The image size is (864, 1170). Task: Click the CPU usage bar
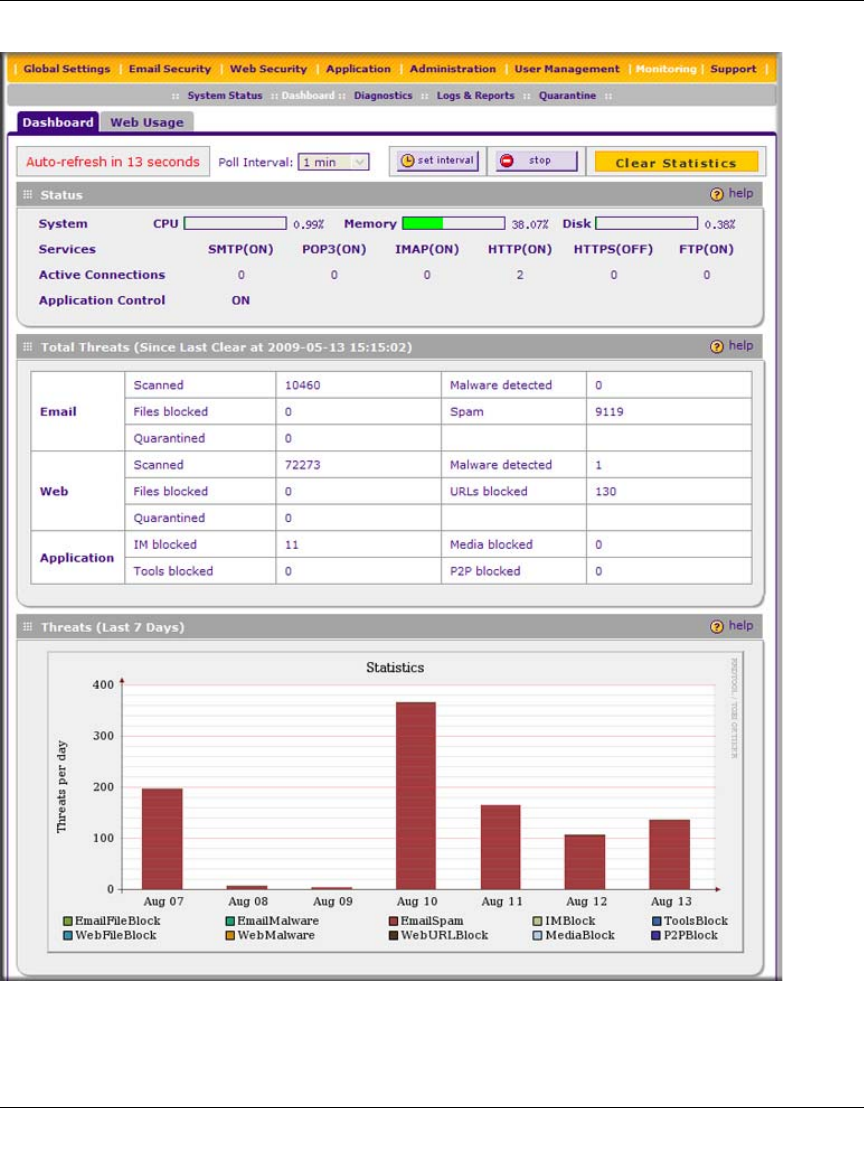point(235,223)
